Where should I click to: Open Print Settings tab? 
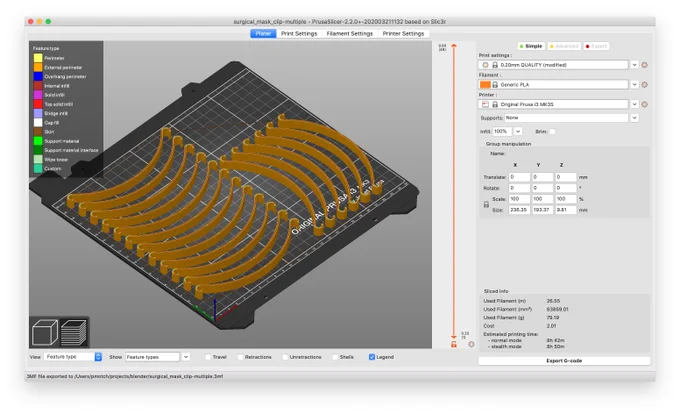(299, 33)
